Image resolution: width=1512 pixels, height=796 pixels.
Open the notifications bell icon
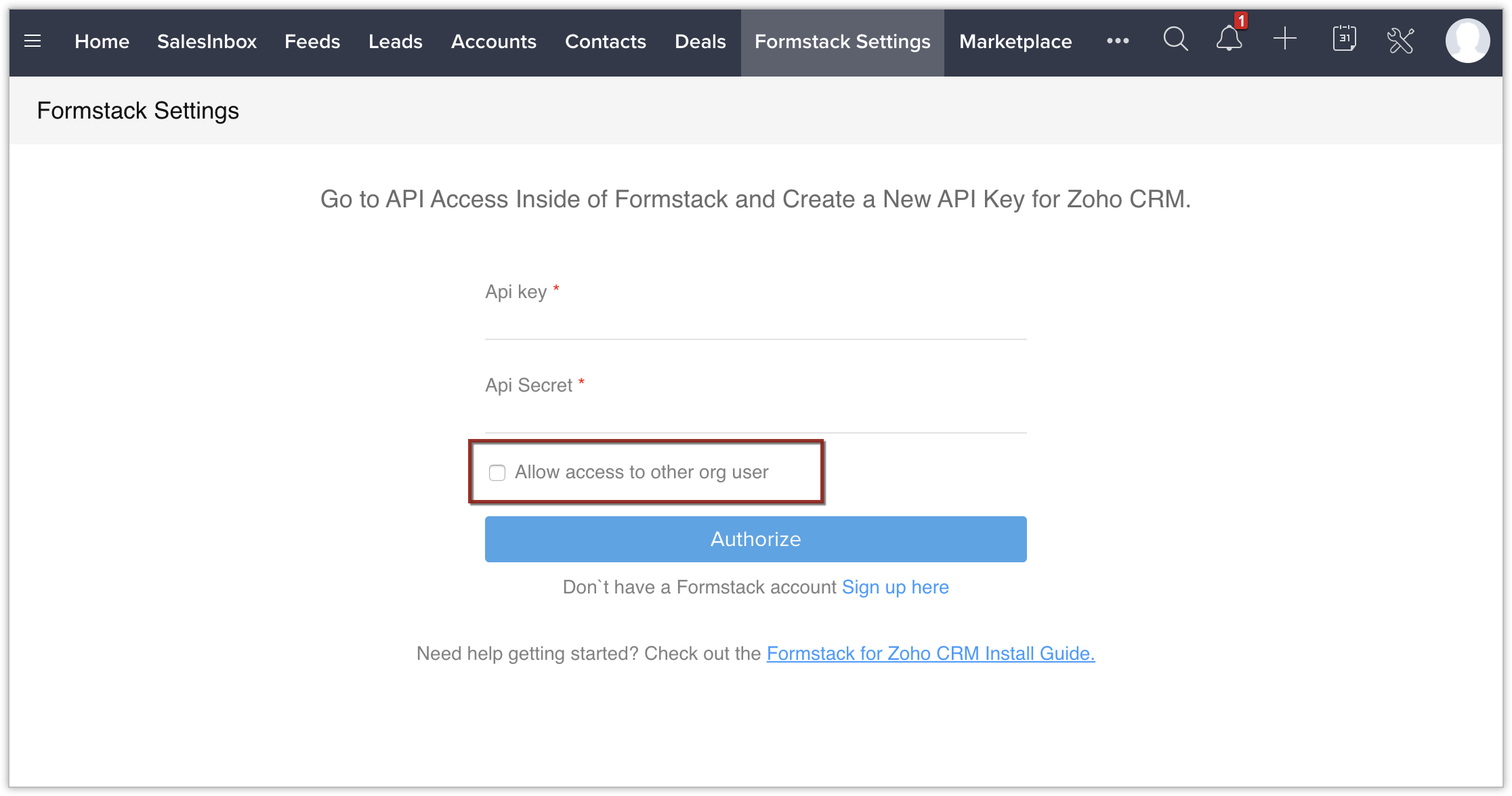tap(1230, 39)
